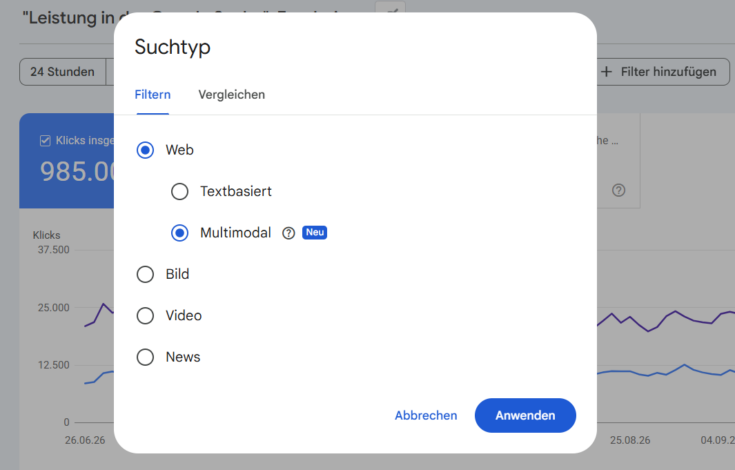
Task: Switch to the Filtern tab
Action: click(x=152, y=95)
